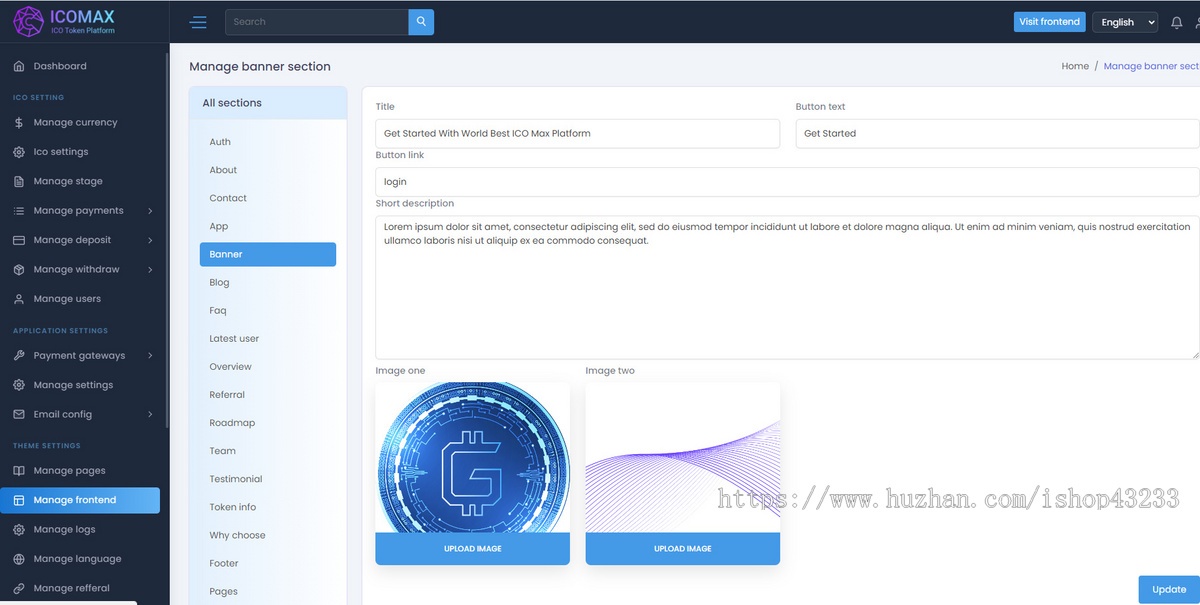Image resolution: width=1200 pixels, height=605 pixels.
Task: Click the link icon beside Manage refferal
Action: (x=19, y=588)
